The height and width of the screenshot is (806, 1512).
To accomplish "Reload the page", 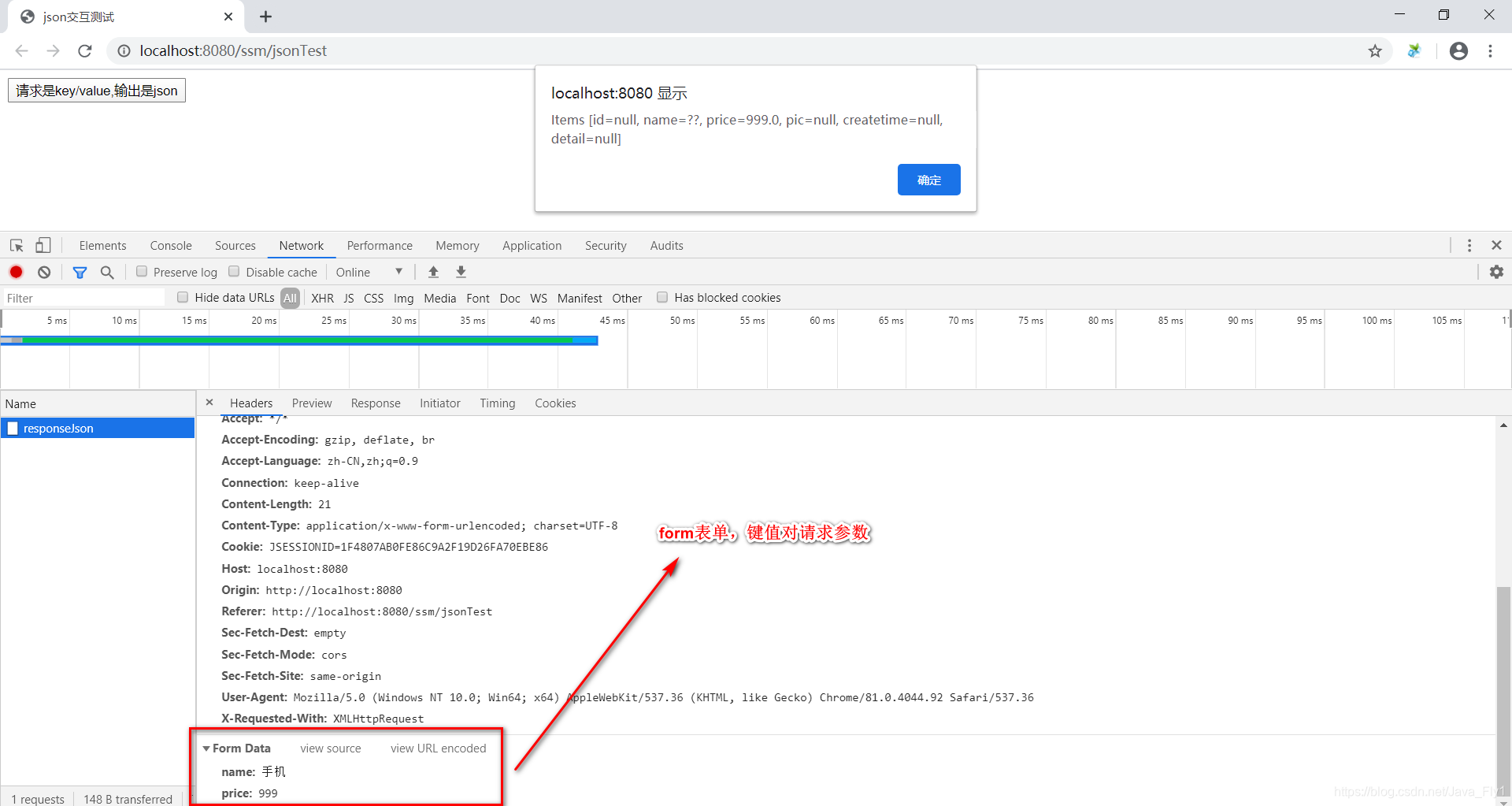I will [x=85, y=51].
